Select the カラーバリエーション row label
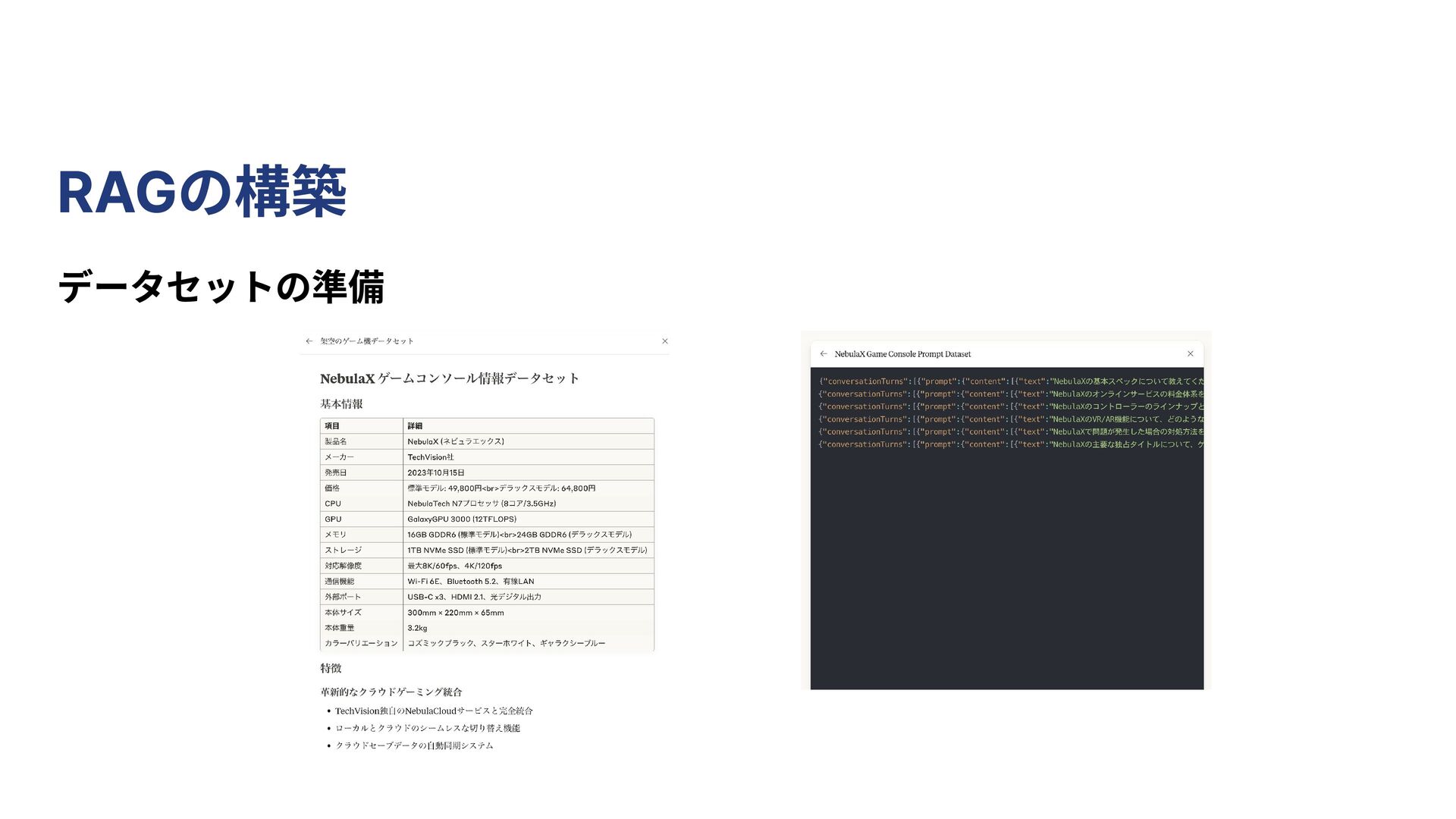Screen dimensions: 1456x819 click(361, 643)
